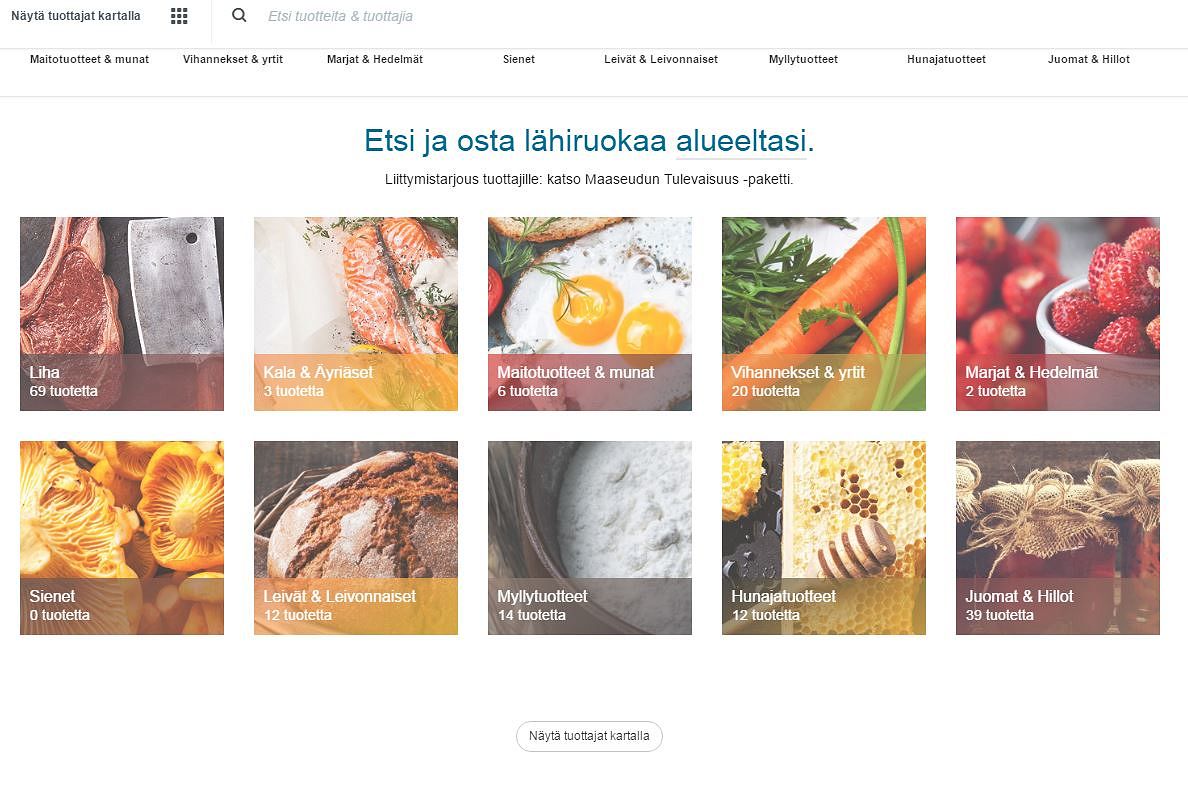1188x808 pixels.
Task: Choose the Marjat & Hedelmät strawberry tile
Action: [x=1058, y=314]
